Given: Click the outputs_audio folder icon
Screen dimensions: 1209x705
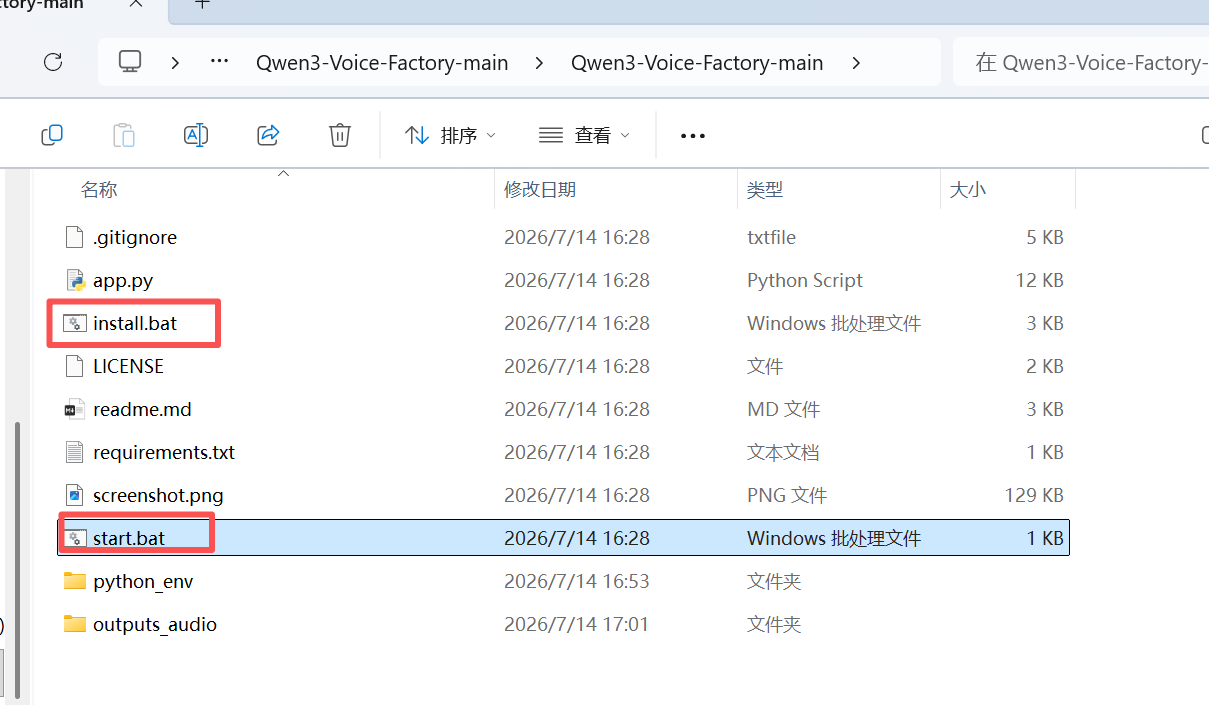Looking at the screenshot, I should 74,624.
